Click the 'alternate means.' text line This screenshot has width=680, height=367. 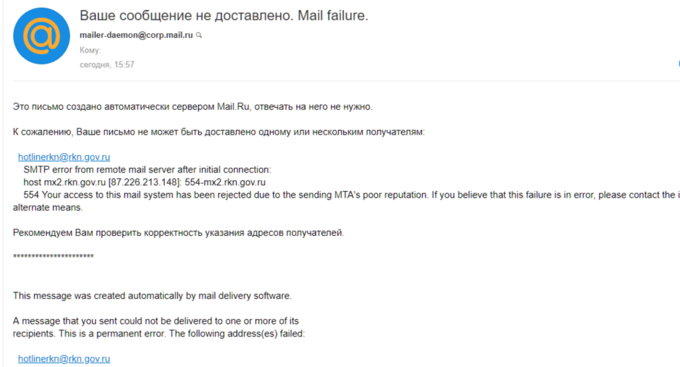coord(48,207)
